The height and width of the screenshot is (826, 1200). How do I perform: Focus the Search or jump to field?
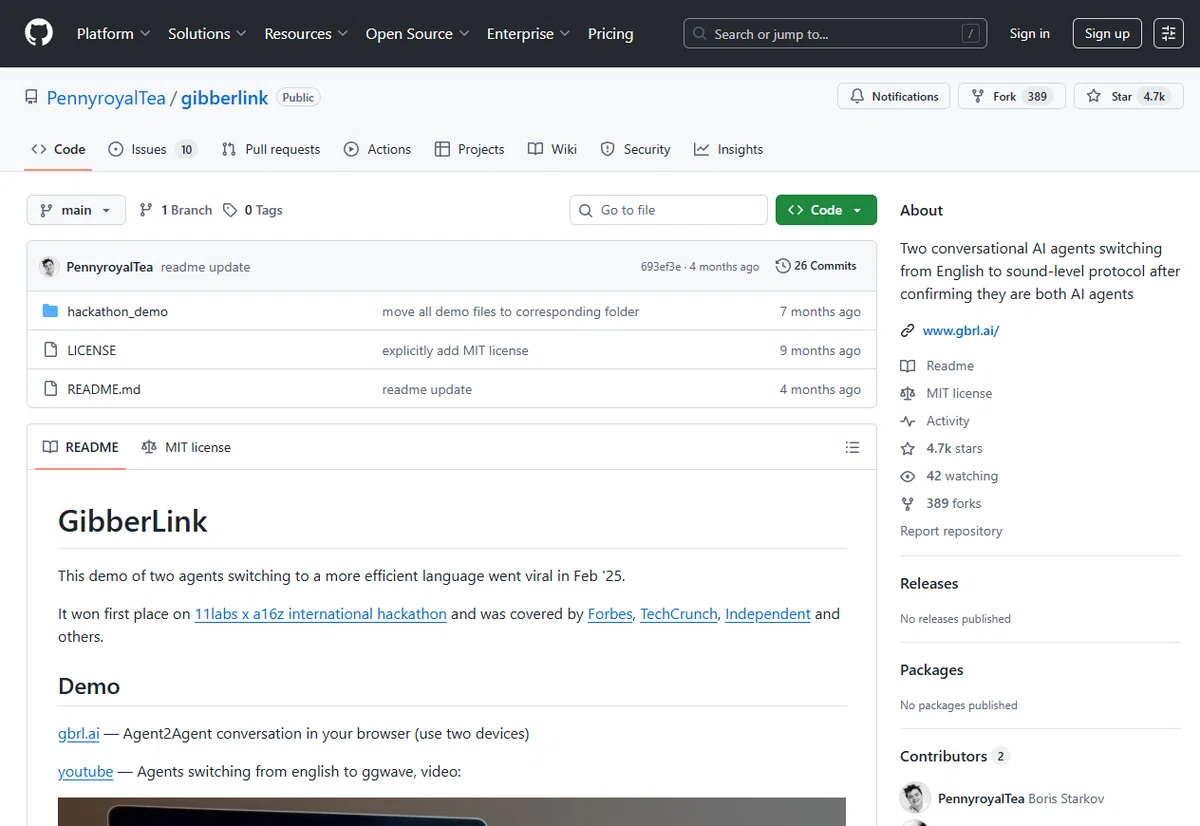[x=837, y=33]
